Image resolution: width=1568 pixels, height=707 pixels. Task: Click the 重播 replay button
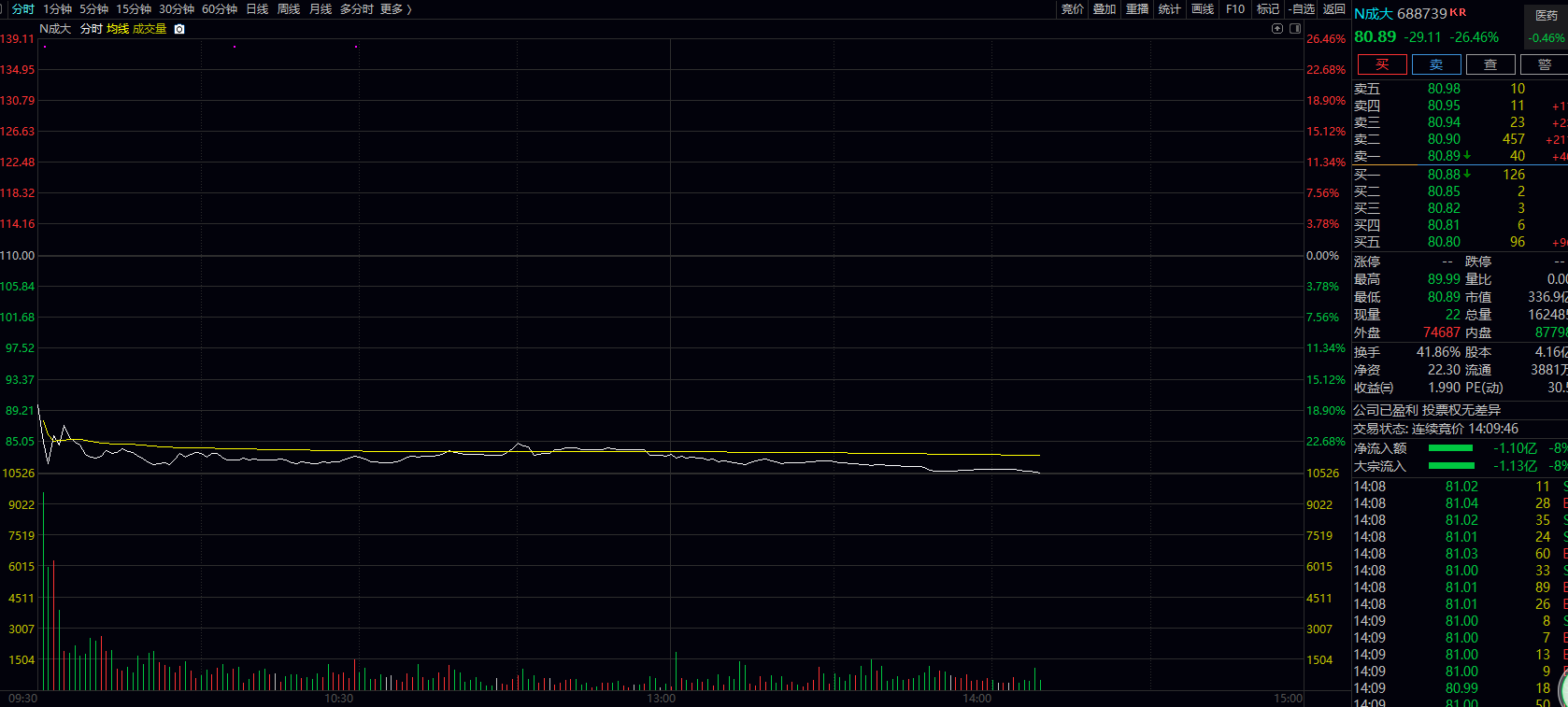(x=1137, y=8)
